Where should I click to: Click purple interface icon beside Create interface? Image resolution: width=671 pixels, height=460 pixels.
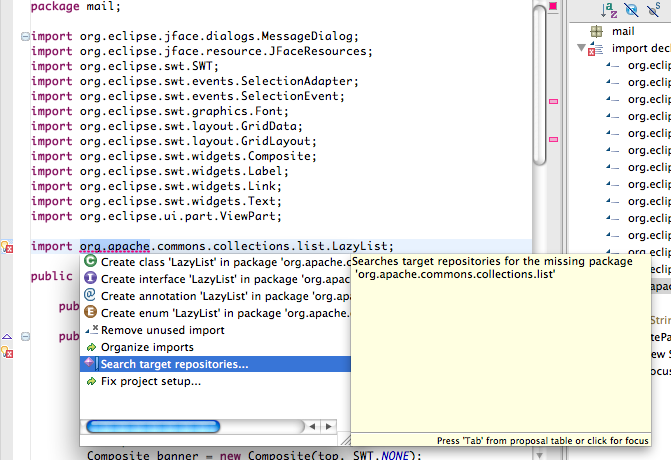pyautogui.click(x=90, y=278)
